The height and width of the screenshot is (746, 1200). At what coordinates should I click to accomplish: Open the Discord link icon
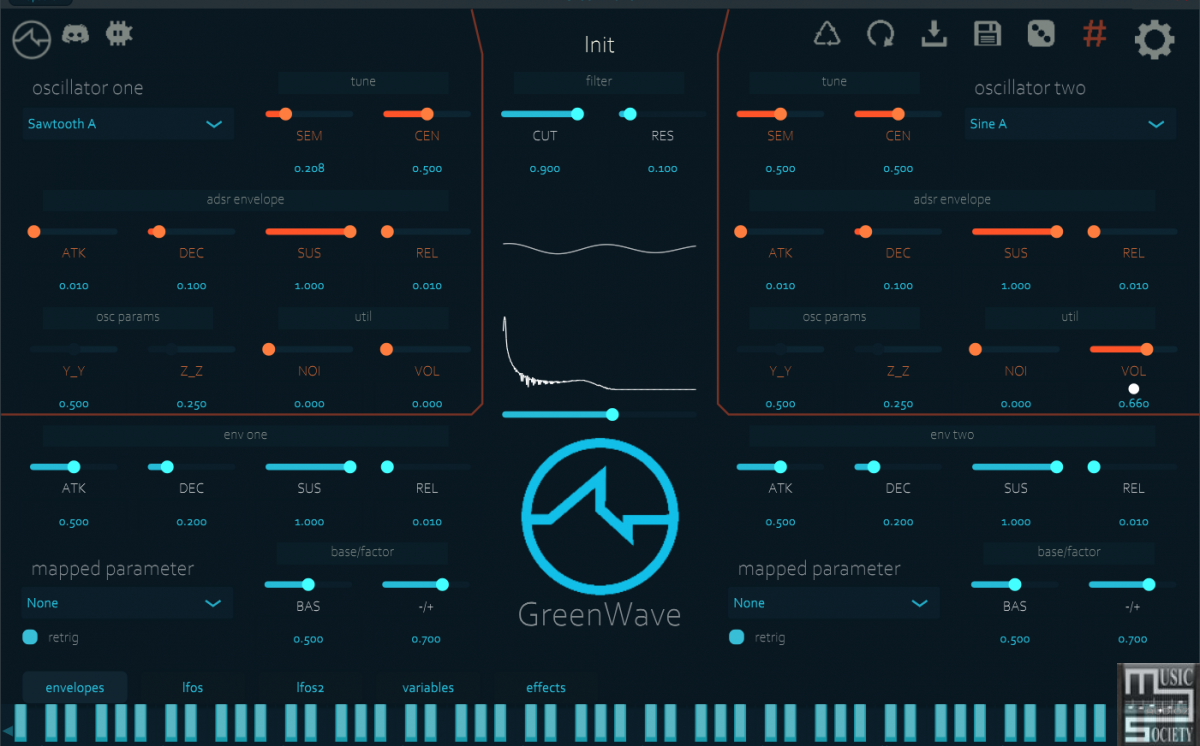point(76,34)
